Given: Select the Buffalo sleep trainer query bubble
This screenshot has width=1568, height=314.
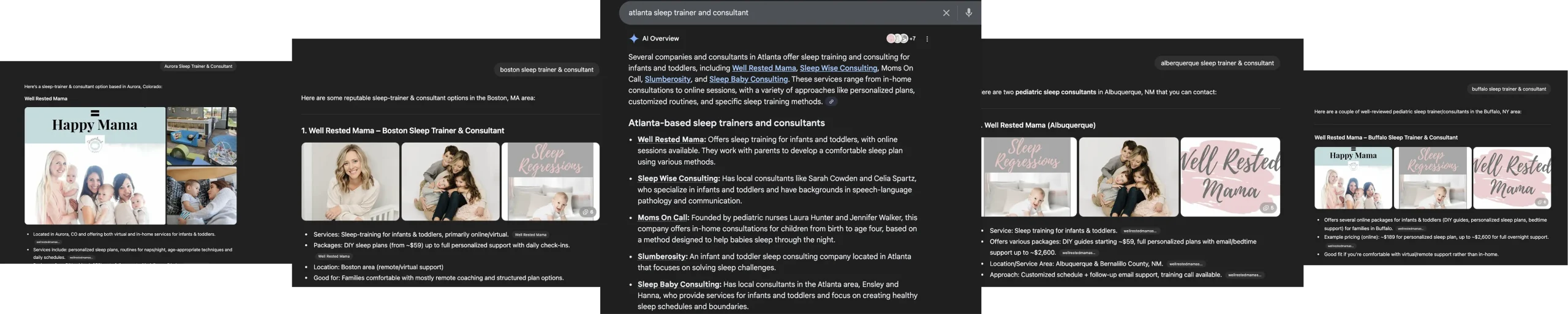Looking at the screenshot, I should [x=1509, y=89].
